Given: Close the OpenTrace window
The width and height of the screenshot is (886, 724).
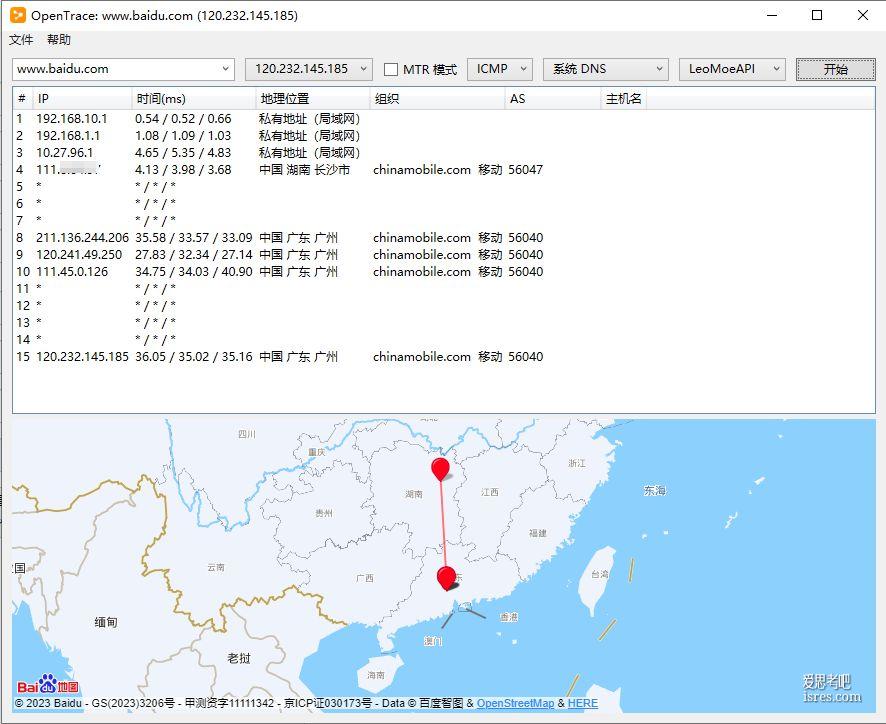Looking at the screenshot, I should [x=863, y=15].
